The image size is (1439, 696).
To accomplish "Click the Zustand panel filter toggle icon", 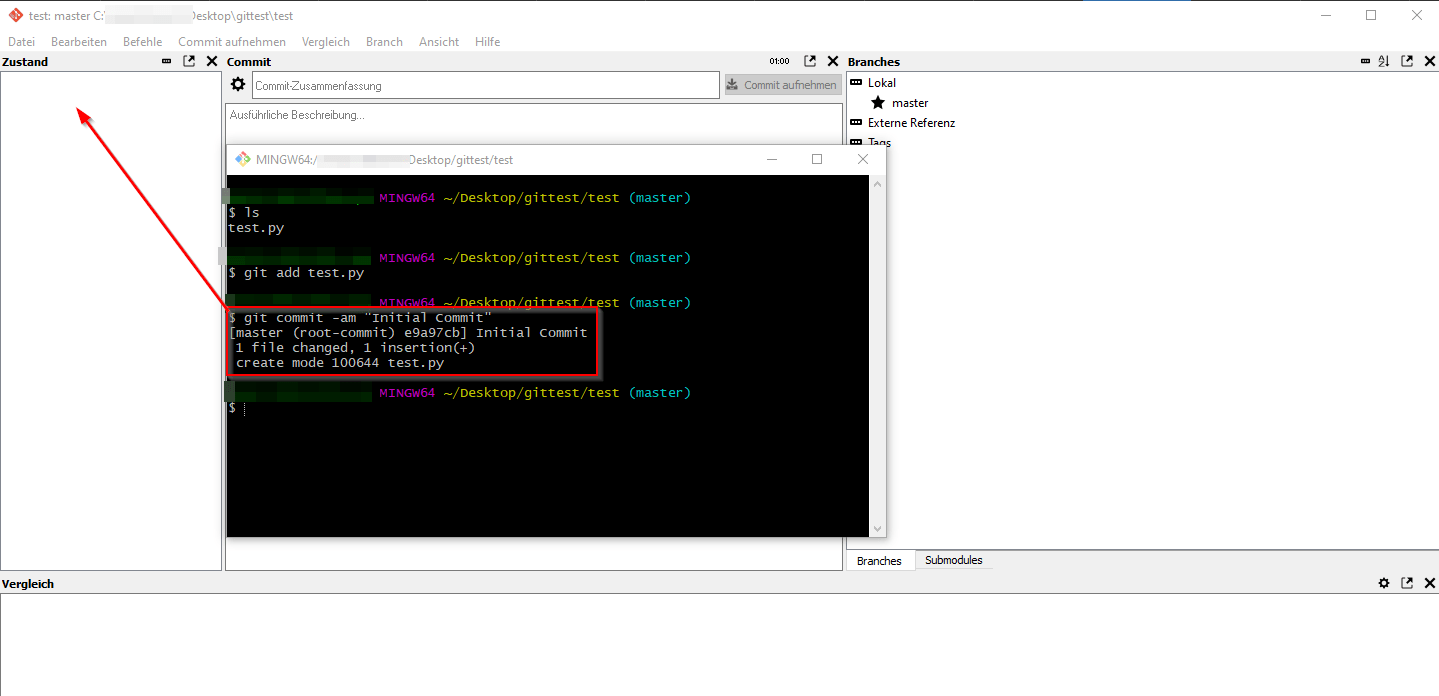I will coord(166,62).
